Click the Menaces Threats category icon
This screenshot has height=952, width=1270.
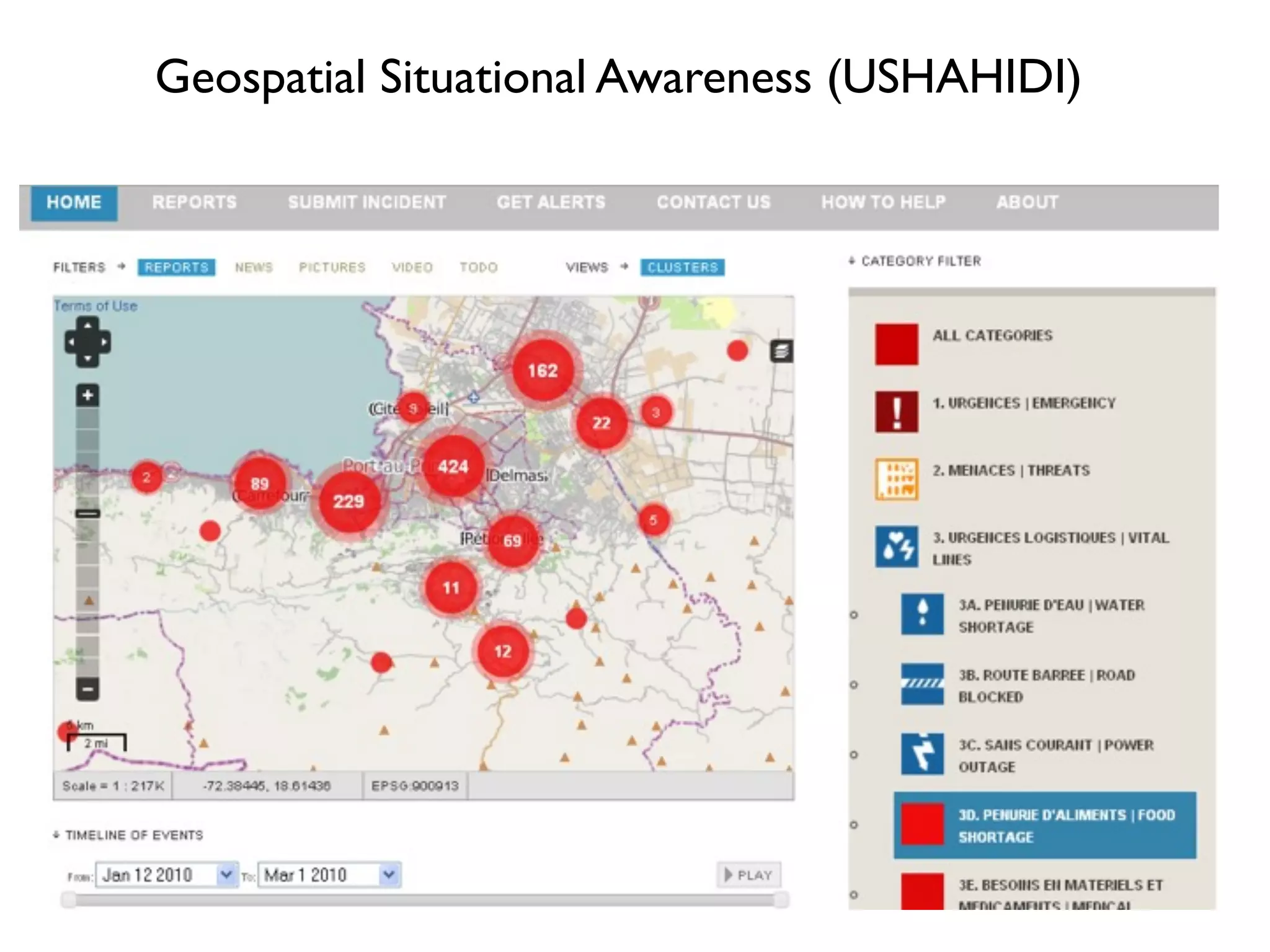coord(896,479)
